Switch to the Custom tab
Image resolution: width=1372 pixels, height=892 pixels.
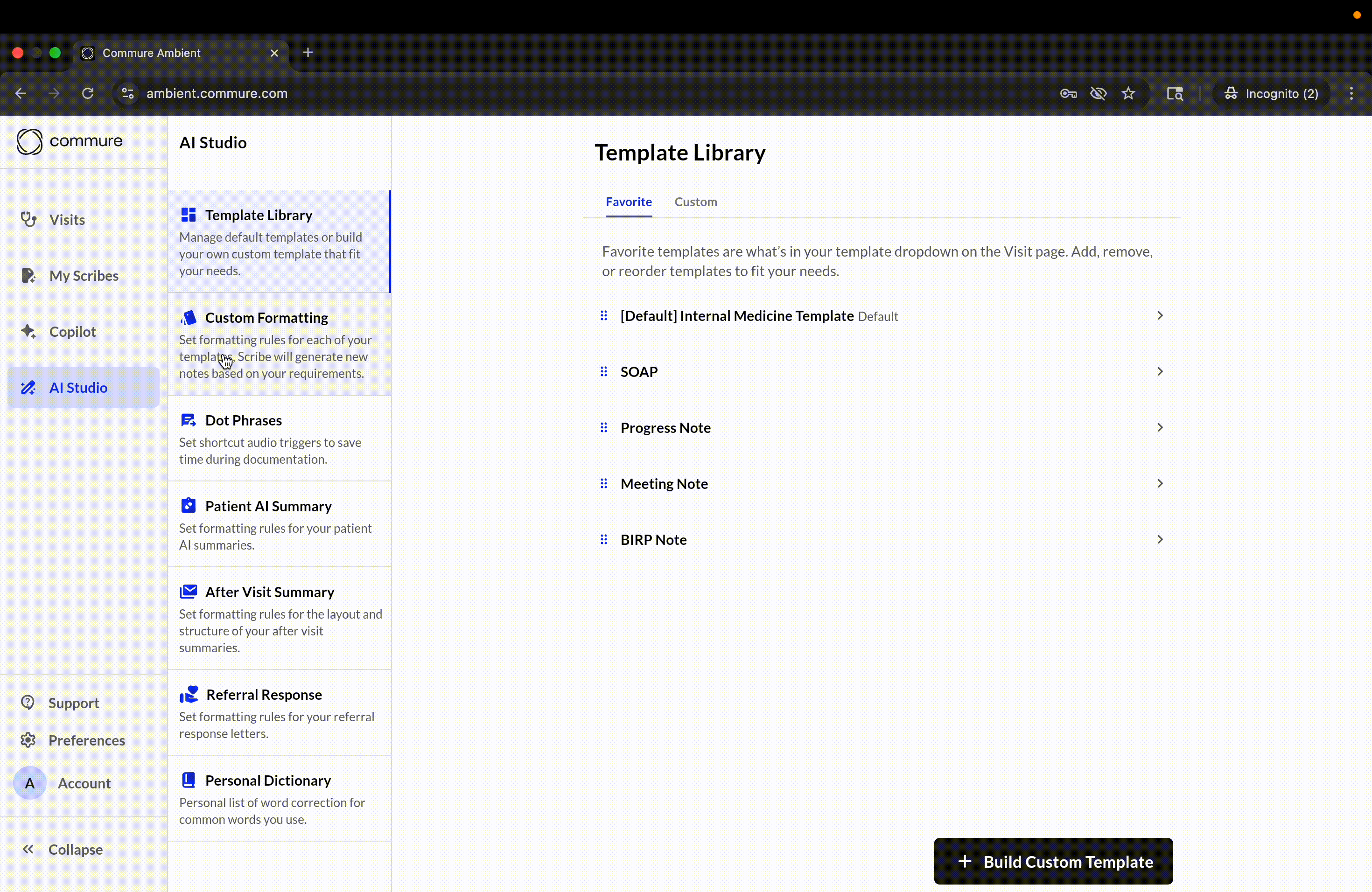pos(696,202)
